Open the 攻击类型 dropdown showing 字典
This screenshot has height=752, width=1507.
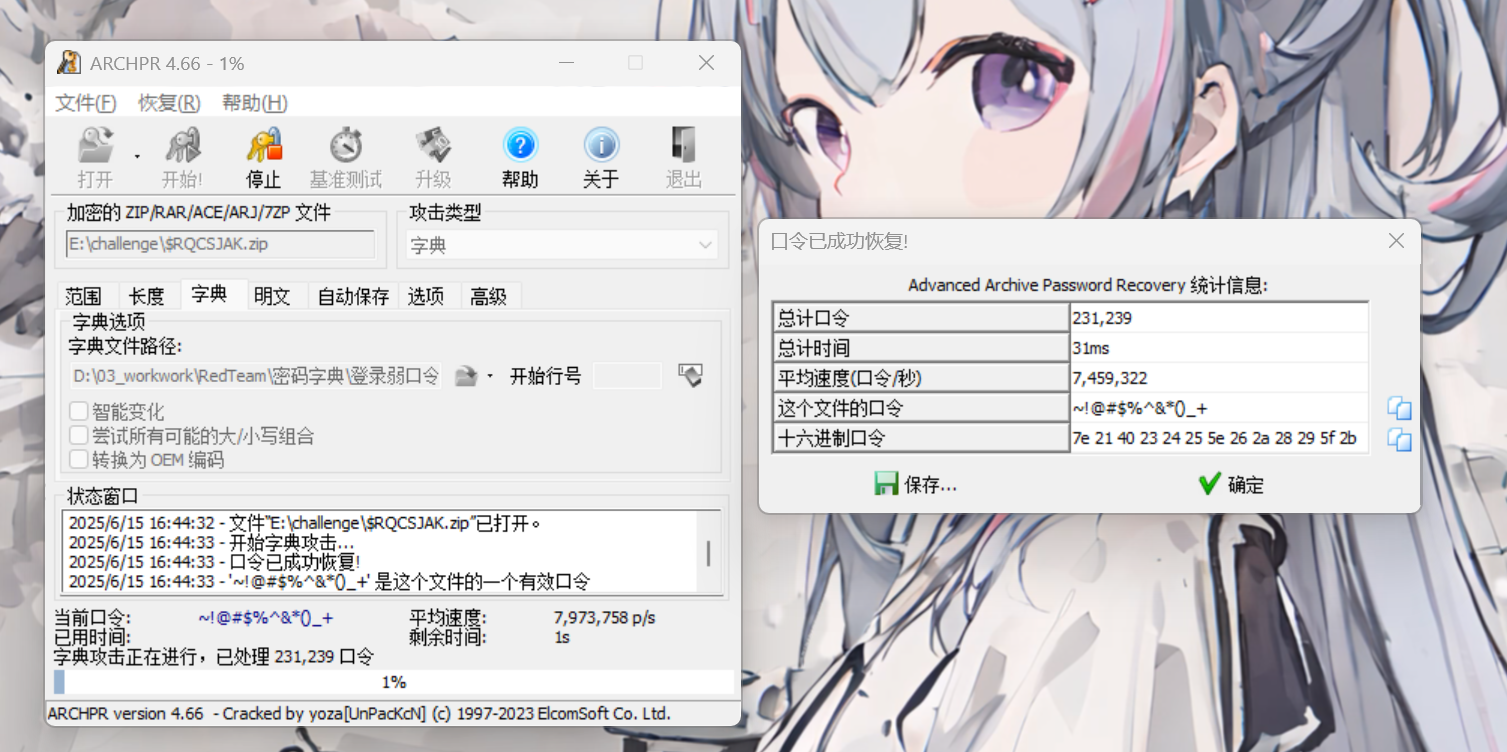(x=562, y=245)
